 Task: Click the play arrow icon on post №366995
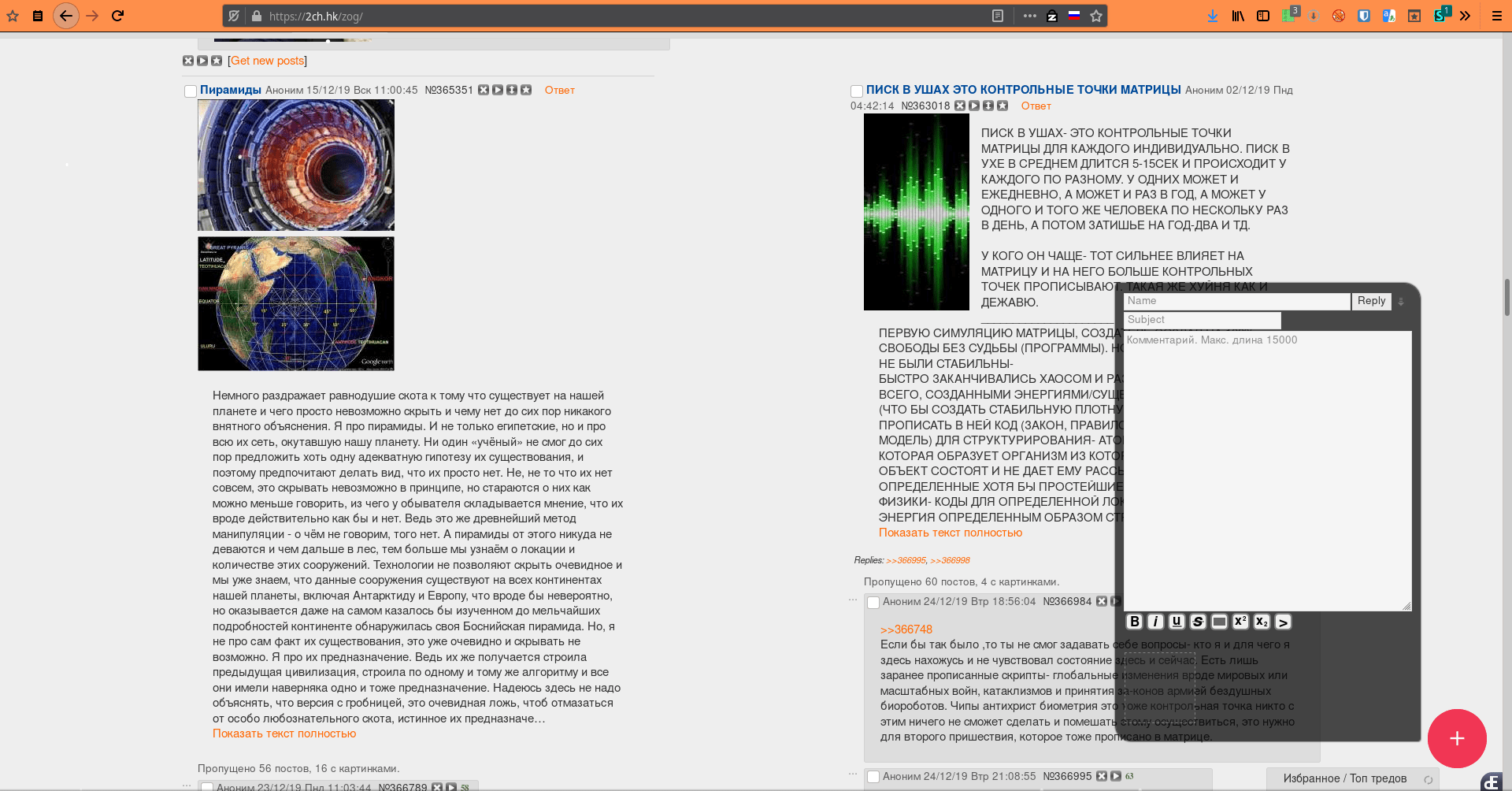1116,776
